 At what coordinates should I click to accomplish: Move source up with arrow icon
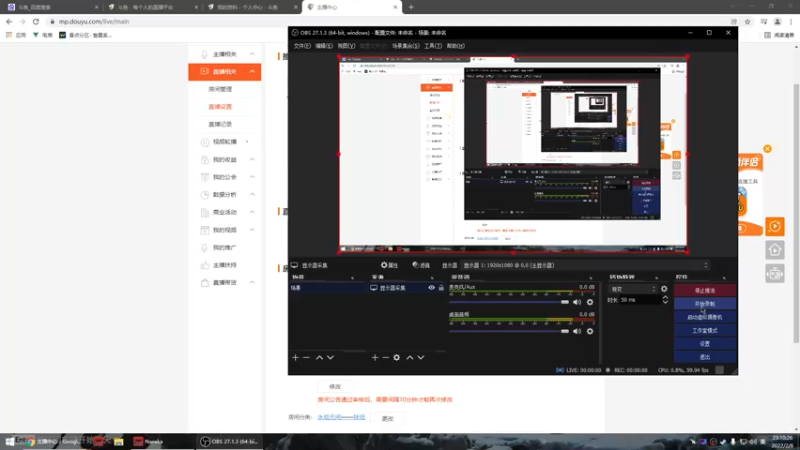[410, 358]
